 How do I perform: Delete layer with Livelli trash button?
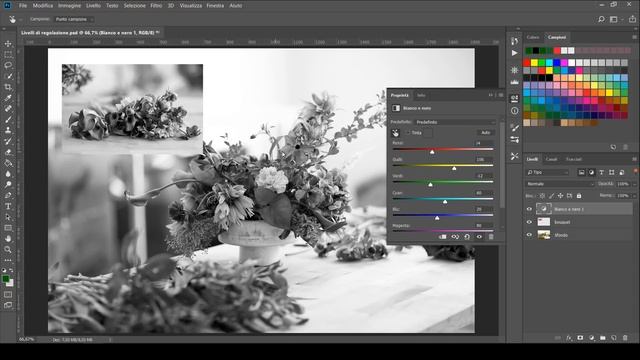625,338
